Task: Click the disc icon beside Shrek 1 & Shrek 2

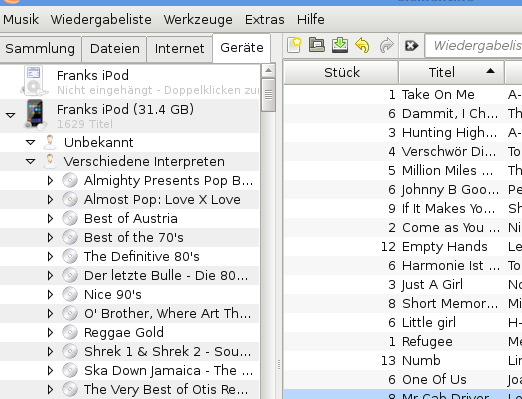Action: [70, 351]
